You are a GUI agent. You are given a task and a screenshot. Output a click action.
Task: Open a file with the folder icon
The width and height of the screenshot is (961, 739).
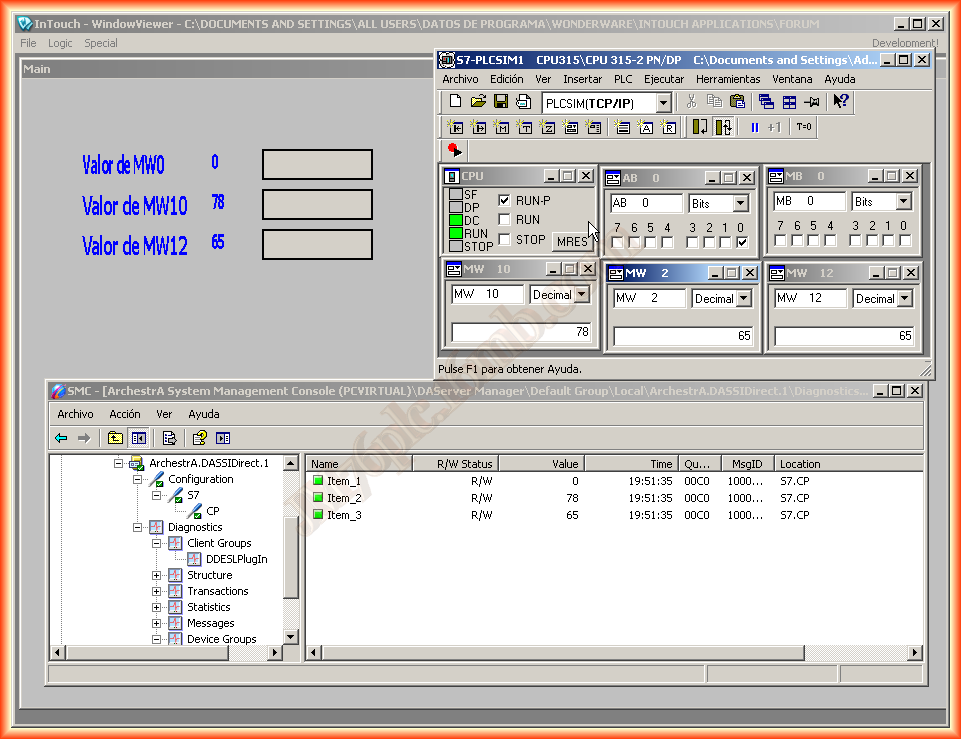click(478, 102)
